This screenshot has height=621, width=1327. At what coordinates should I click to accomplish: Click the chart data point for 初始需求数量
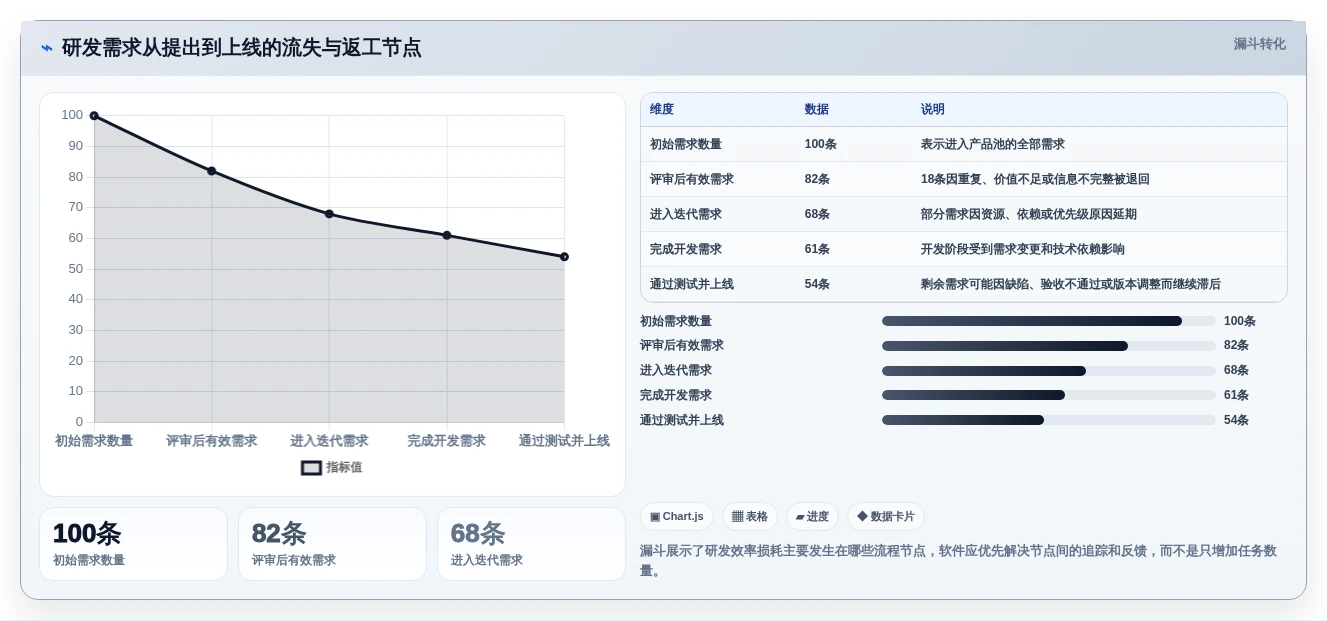pyautogui.click(x=94, y=116)
